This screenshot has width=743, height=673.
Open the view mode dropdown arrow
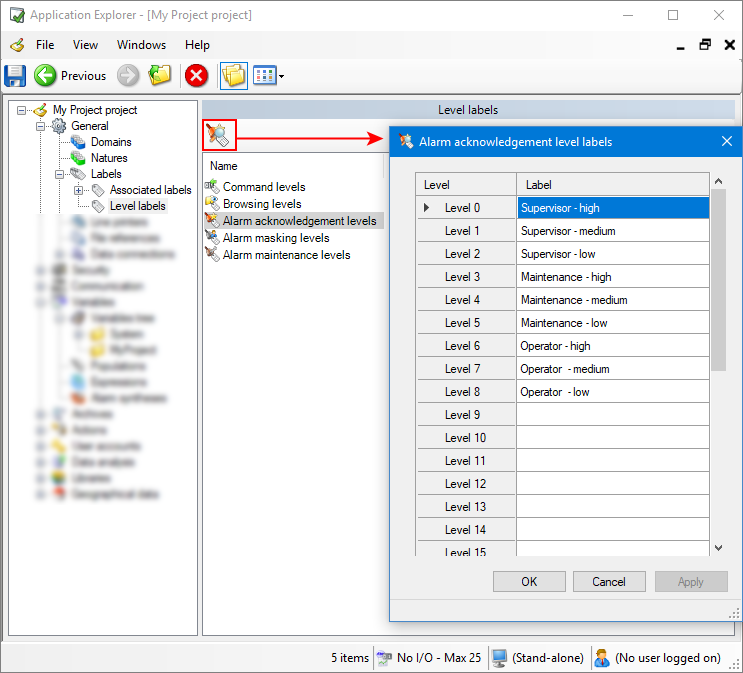[282, 77]
